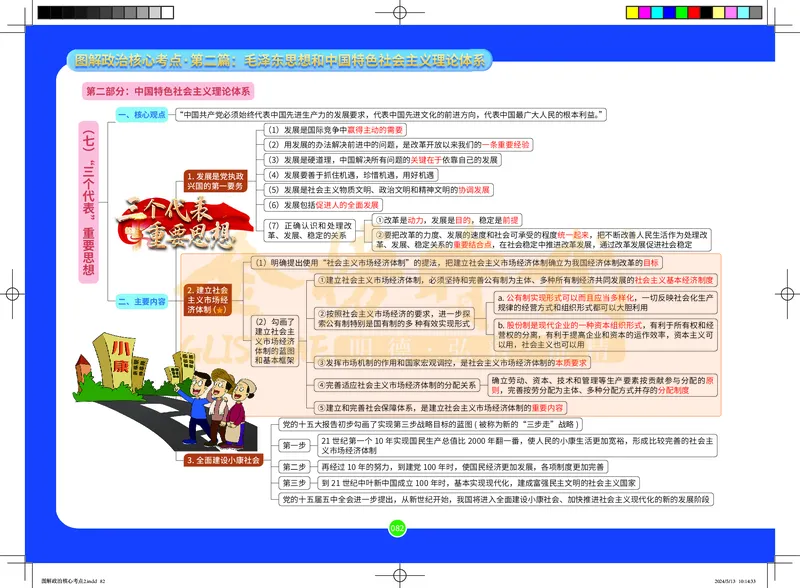Click the star symbol beside 建立社会主义市场经济体制

point(218,311)
